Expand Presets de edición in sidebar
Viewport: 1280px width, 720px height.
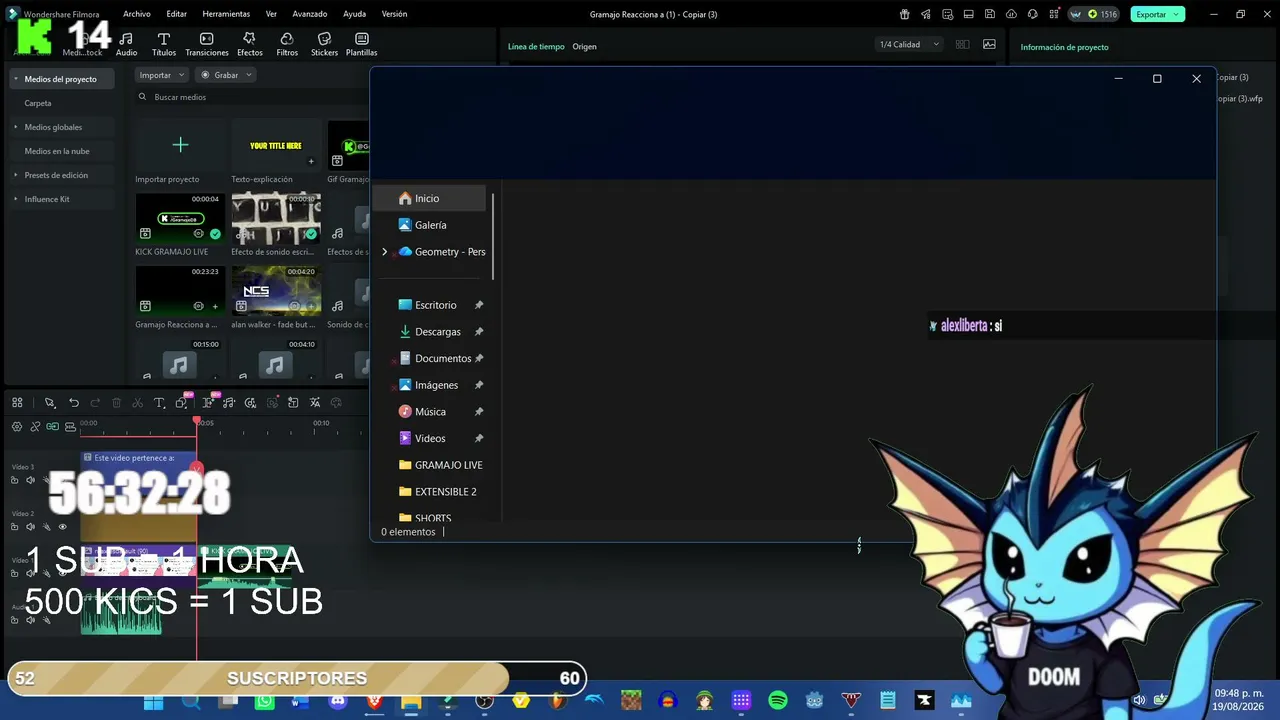[15, 175]
